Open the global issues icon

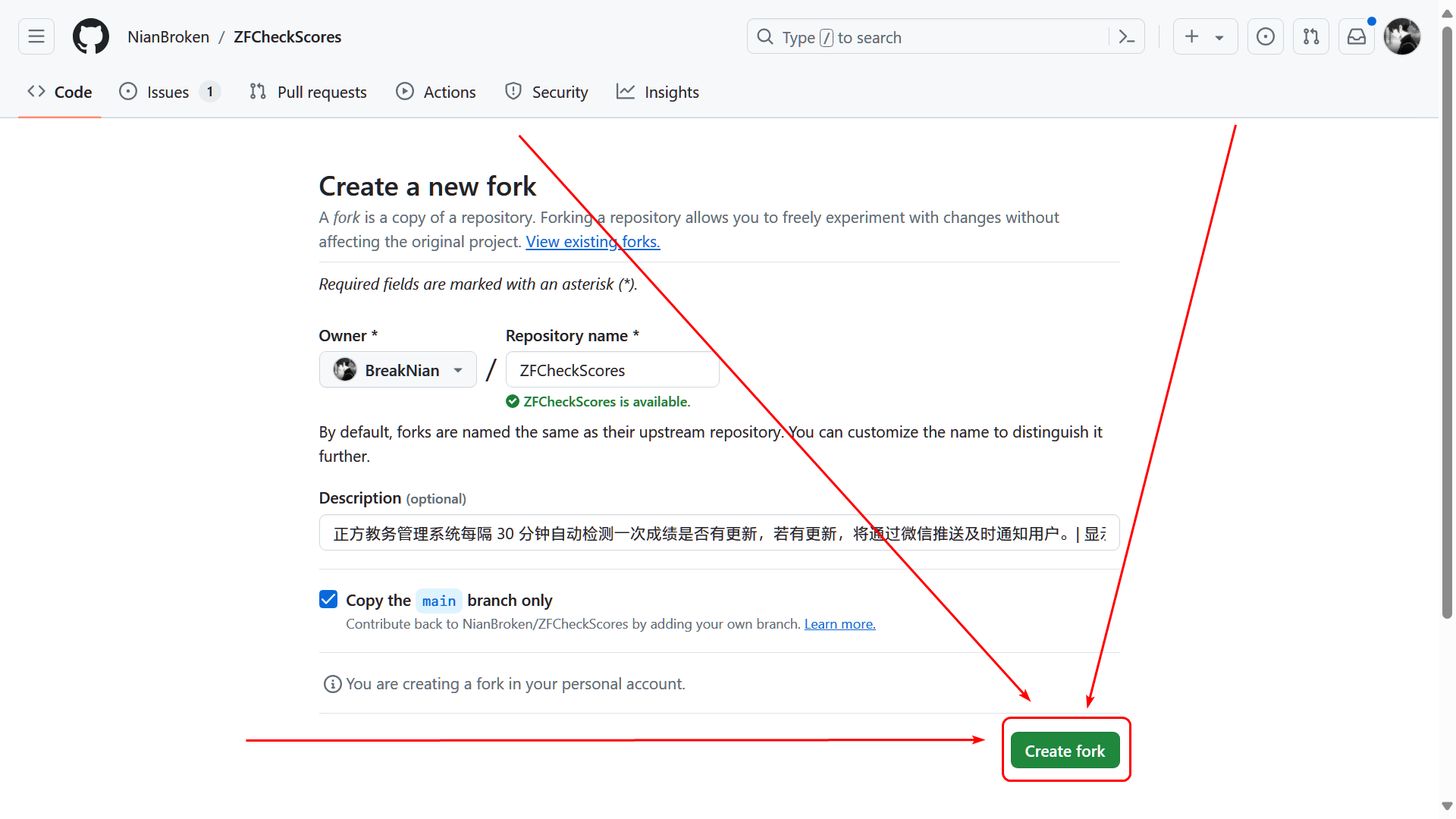[1265, 36]
